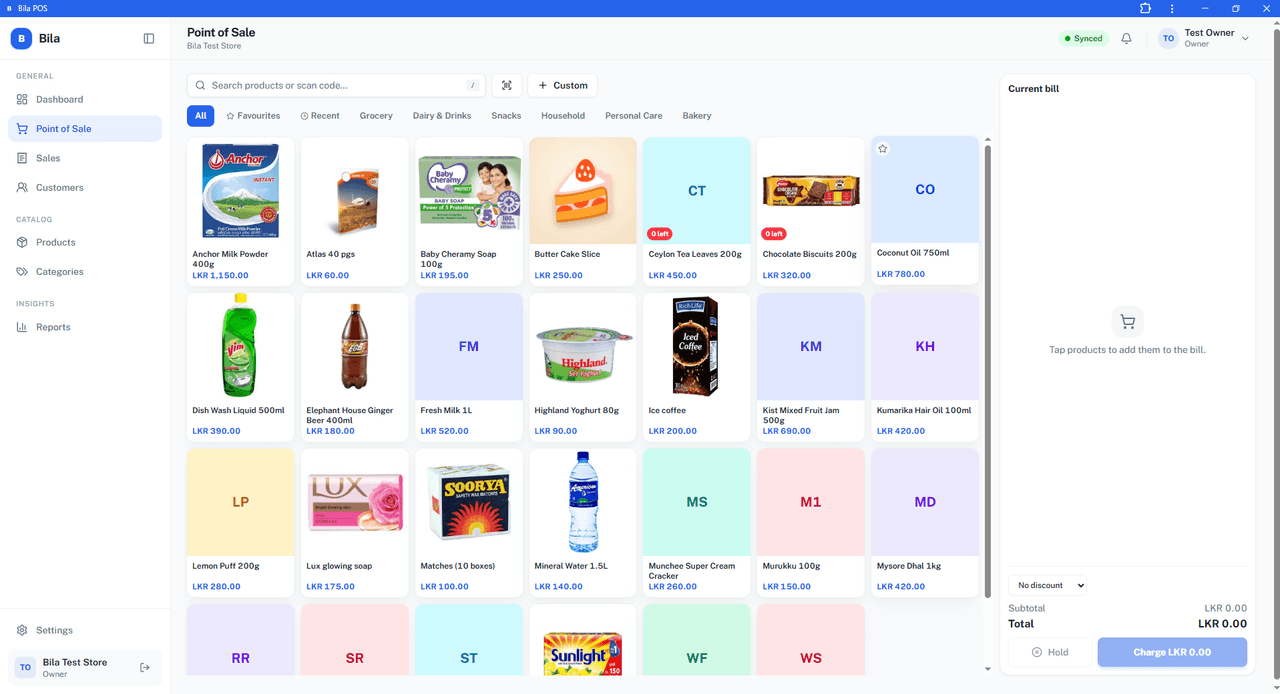Open the barcode scanner icon

[x=507, y=86]
